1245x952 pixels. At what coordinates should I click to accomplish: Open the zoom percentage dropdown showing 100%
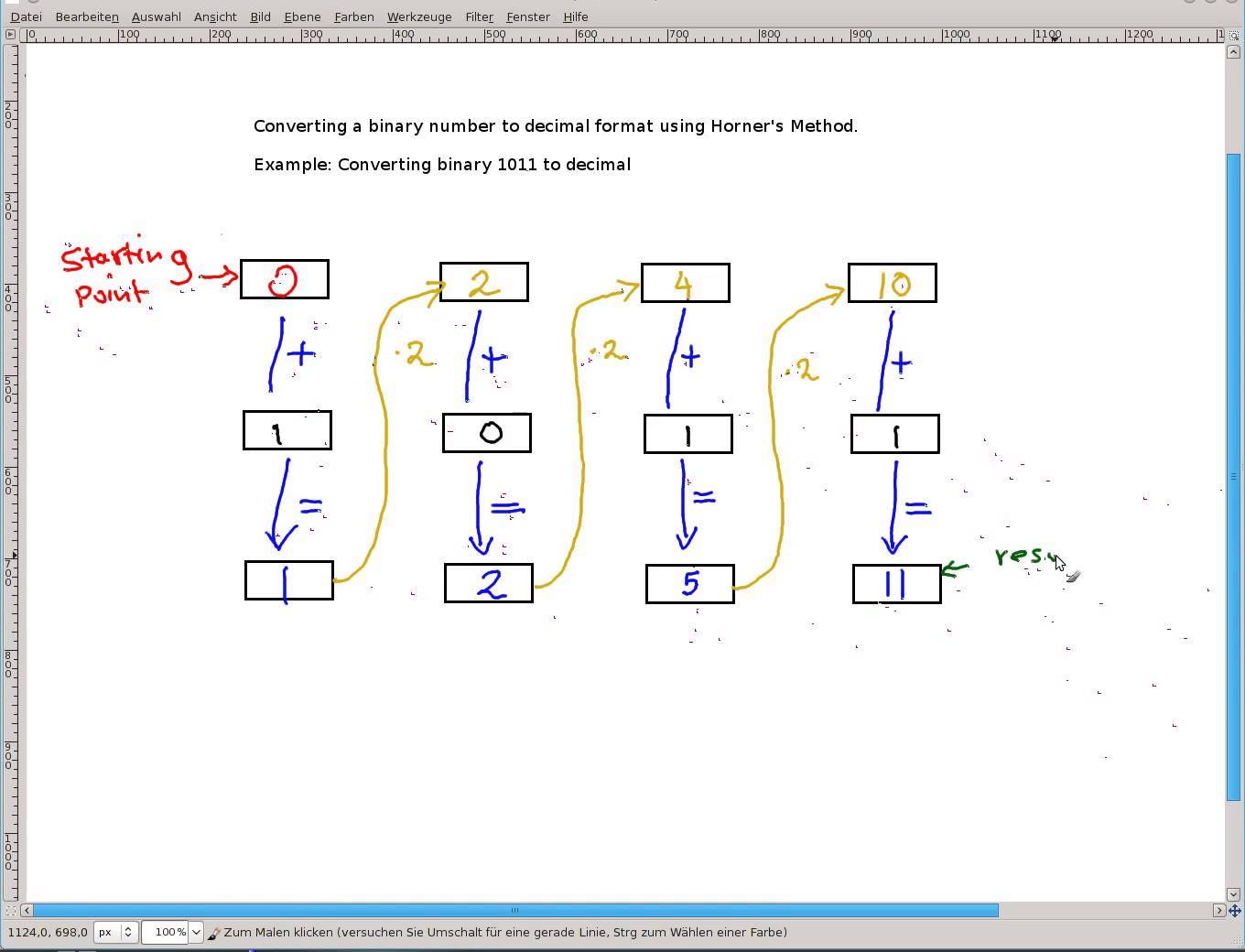point(169,931)
